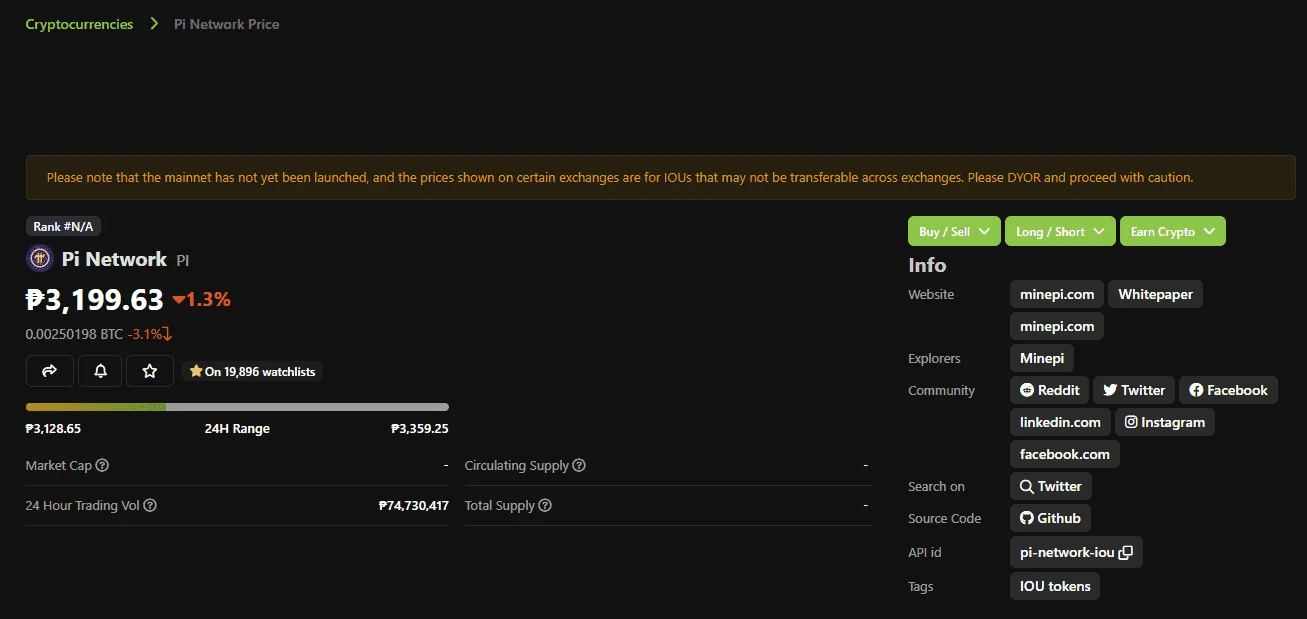Click the Total Supply label
The width and height of the screenshot is (1307, 619).
500,505
